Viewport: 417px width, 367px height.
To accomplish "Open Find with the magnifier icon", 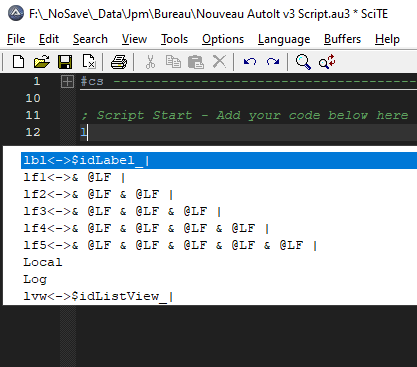I will [x=303, y=62].
